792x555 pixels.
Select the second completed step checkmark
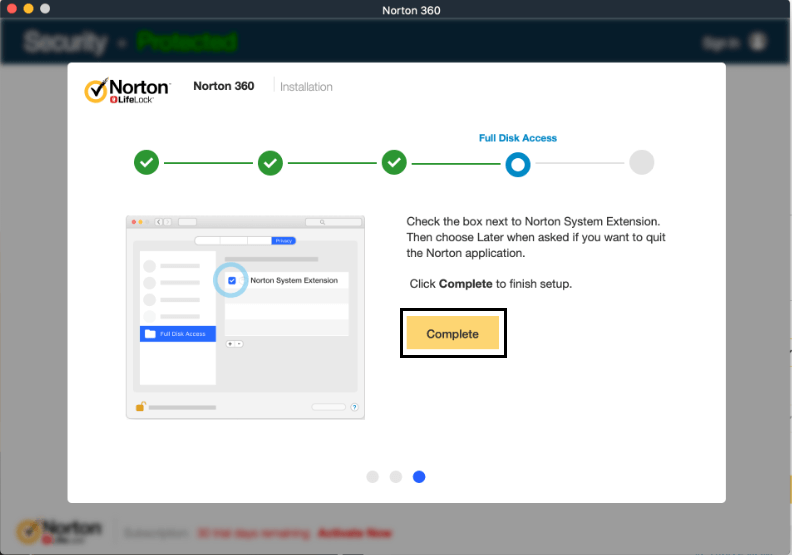pyautogui.click(x=270, y=163)
